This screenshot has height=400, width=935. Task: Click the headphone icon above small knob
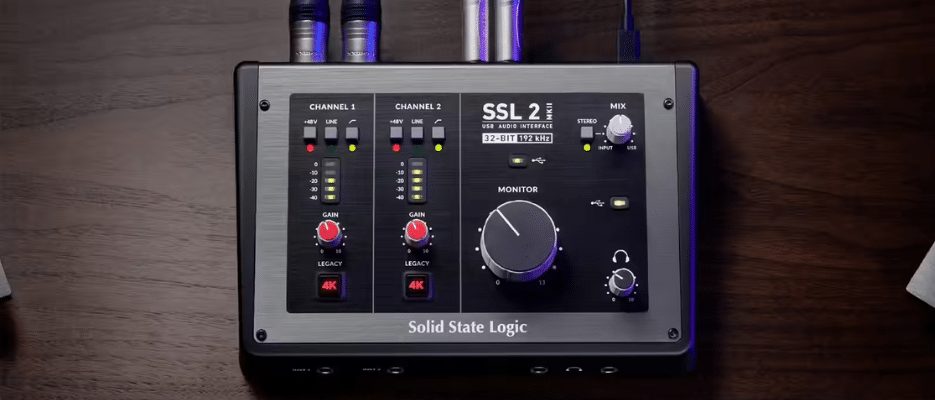(x=621, y=256)
